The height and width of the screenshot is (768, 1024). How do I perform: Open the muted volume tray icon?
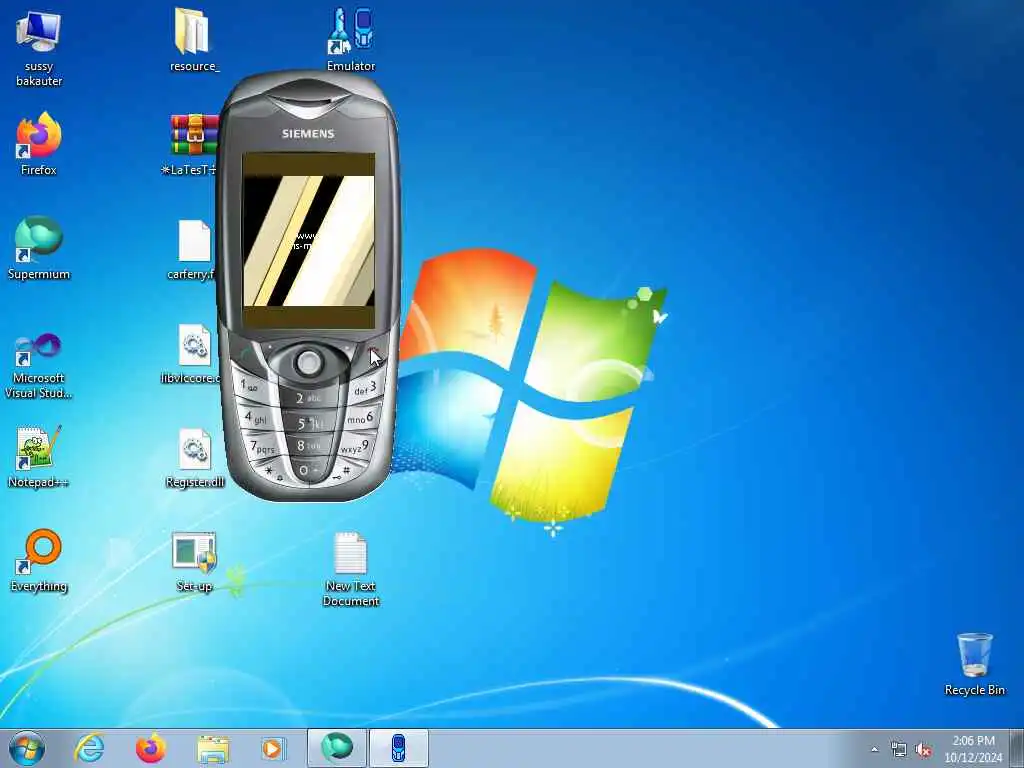tap(923, 750)
